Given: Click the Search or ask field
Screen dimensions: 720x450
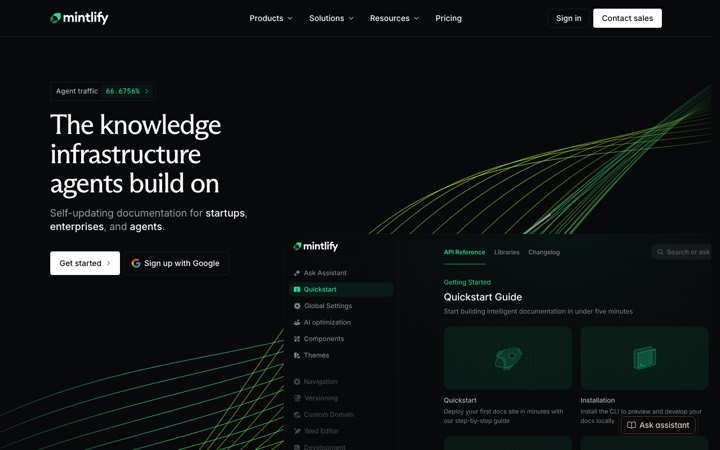Looking at the screenshot, I should coord(681,252).
